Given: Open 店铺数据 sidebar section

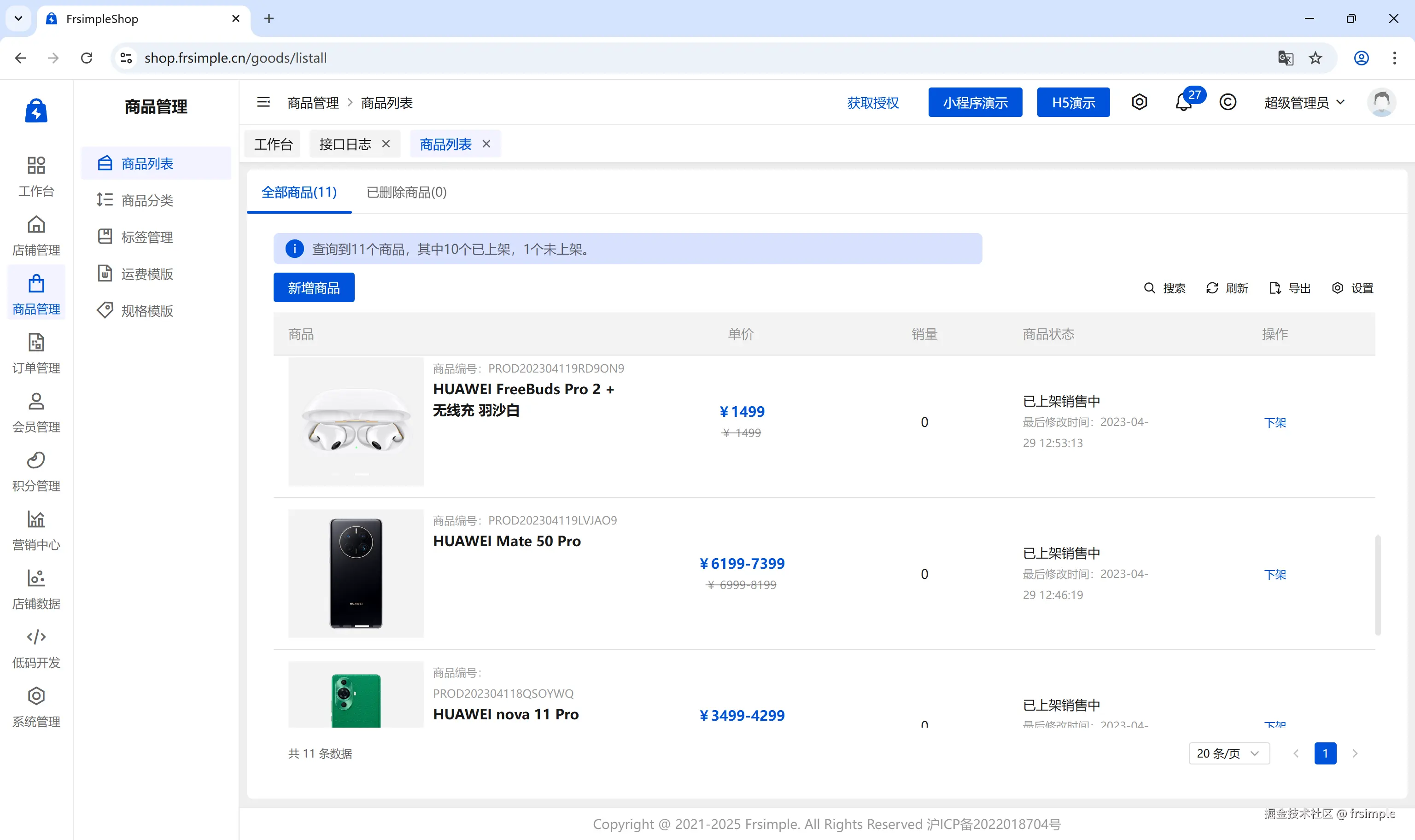Looking at the screenshot, I should 36,589.
